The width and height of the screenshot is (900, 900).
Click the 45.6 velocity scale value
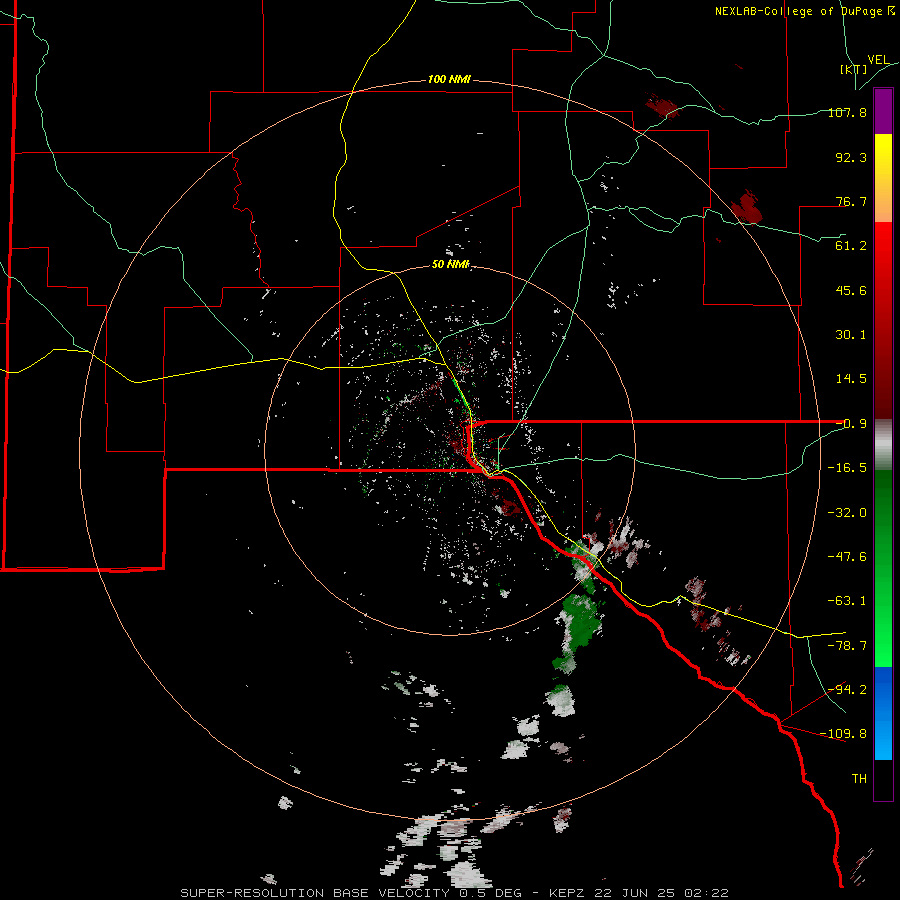point(851,290)
